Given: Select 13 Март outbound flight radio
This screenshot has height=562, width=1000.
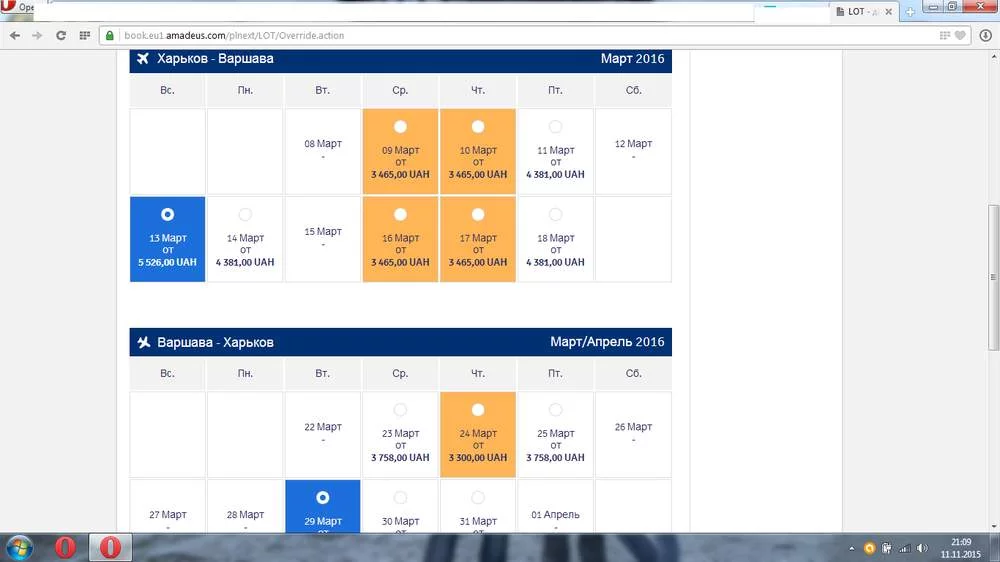Looking at the screenshot, I should coord(167,214).
